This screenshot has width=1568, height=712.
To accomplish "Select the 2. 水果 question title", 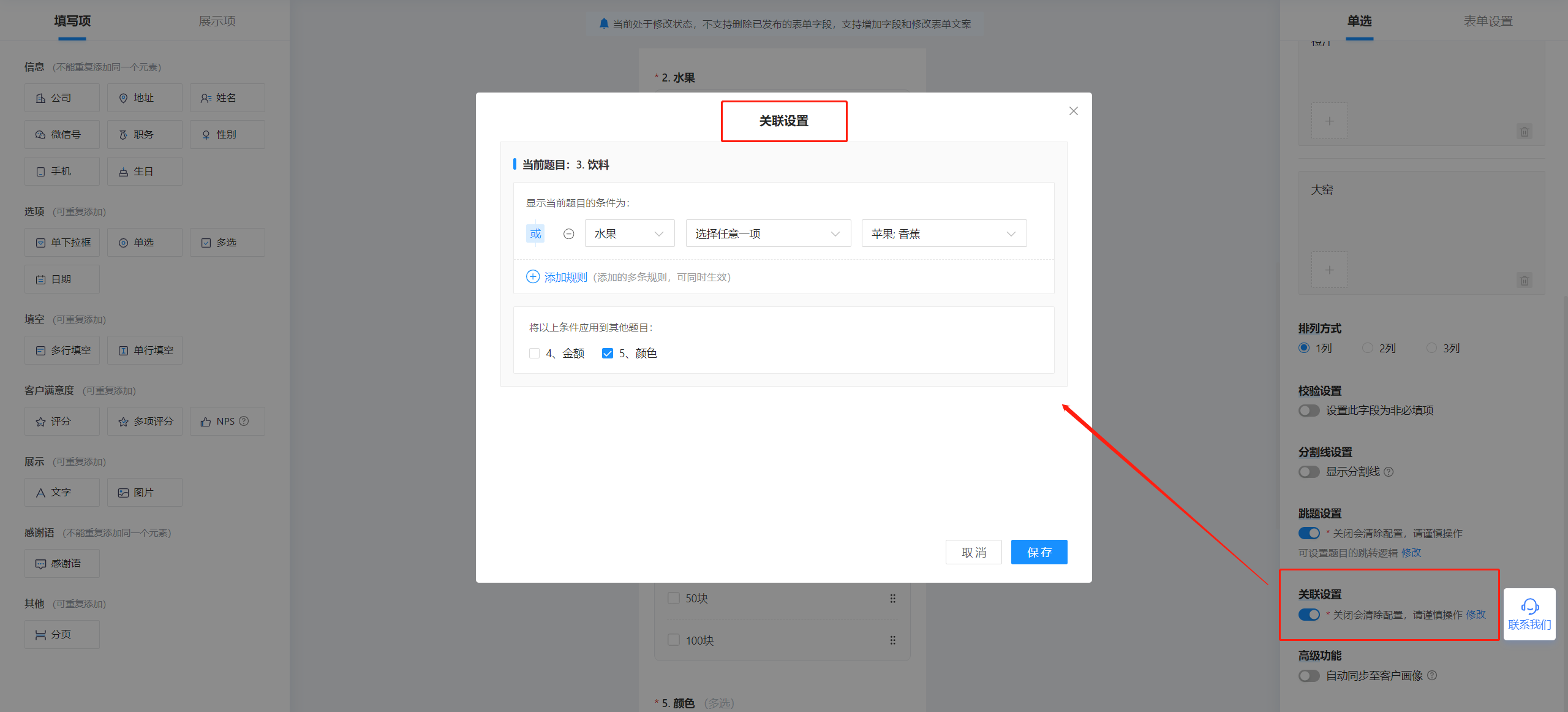I will coord(678,78).
